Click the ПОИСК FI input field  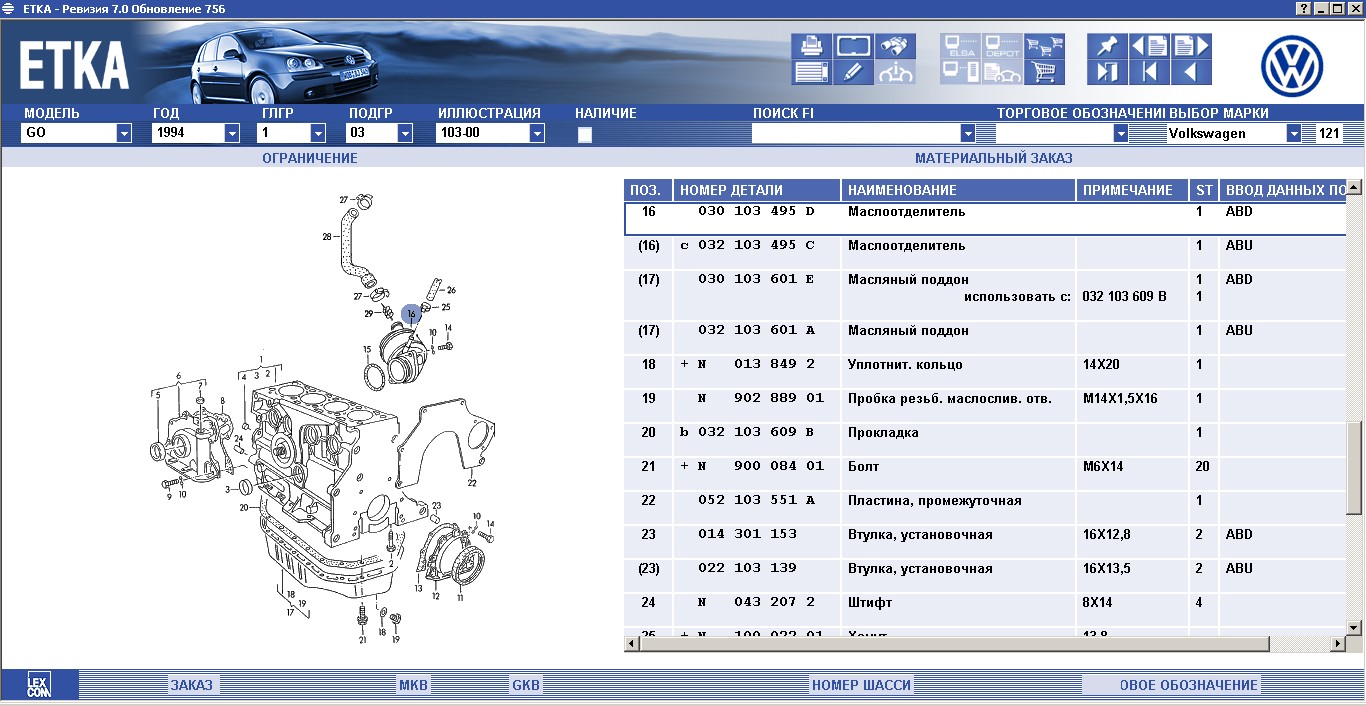(856, 133)
